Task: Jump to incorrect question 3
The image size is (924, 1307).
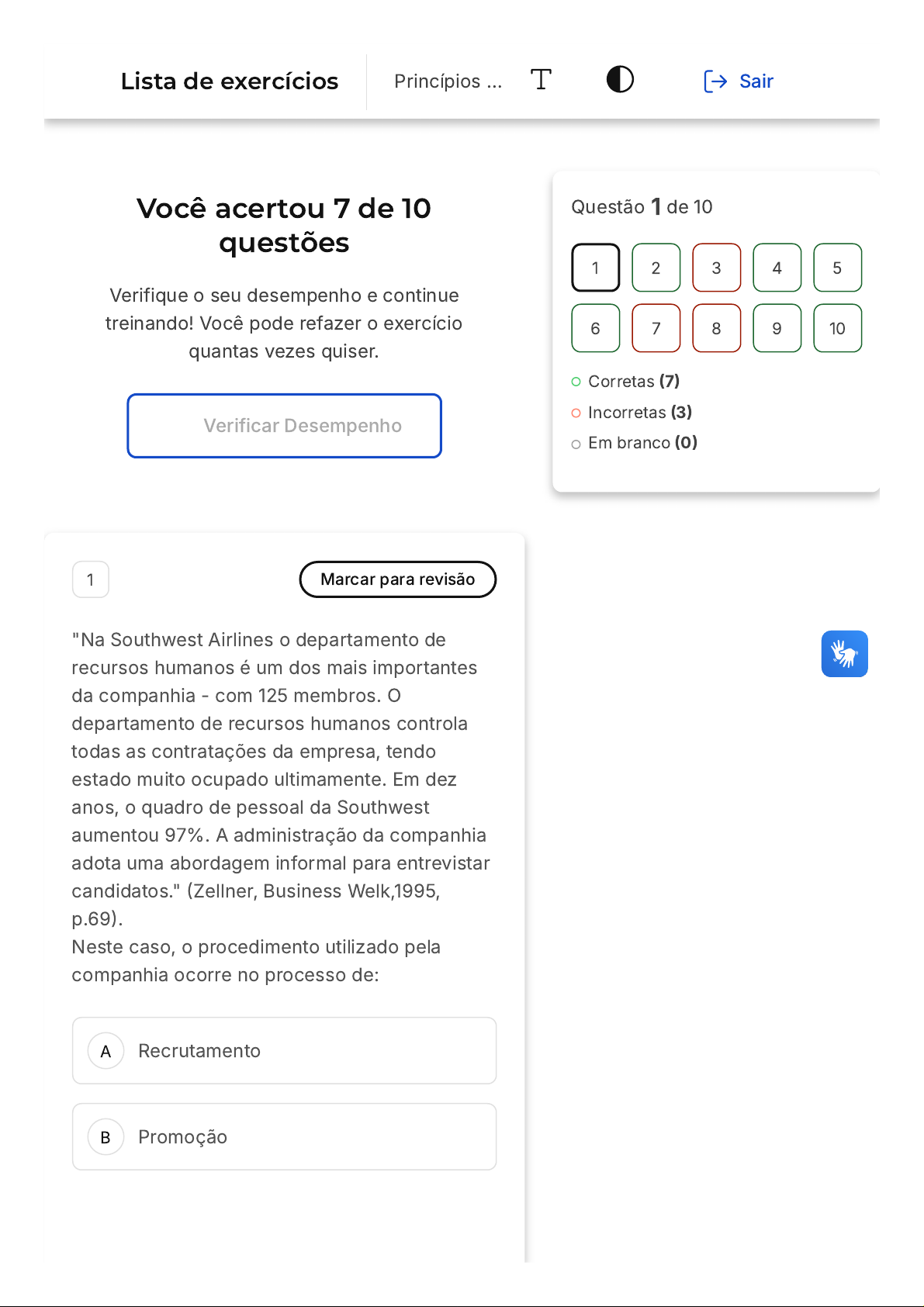Action: 716,268
